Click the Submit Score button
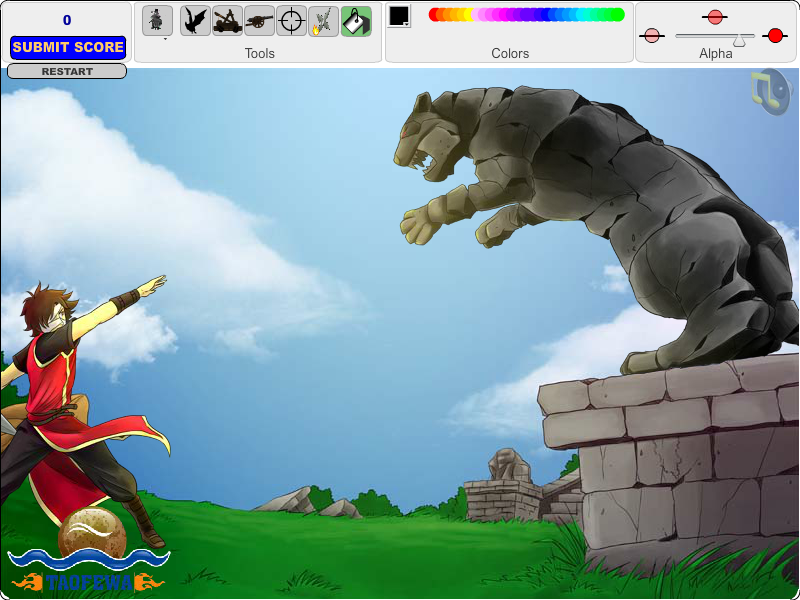This screenshot has width=800, height=600. [68, 47]
